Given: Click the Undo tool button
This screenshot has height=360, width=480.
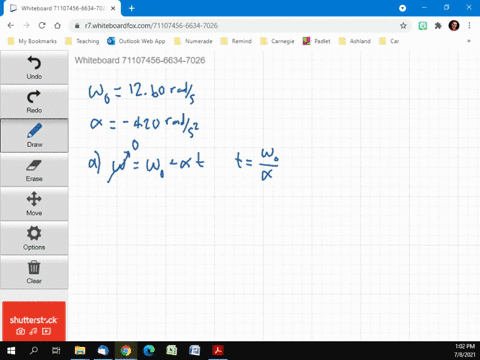Looking at the screenshot, I should coord(34,68).
